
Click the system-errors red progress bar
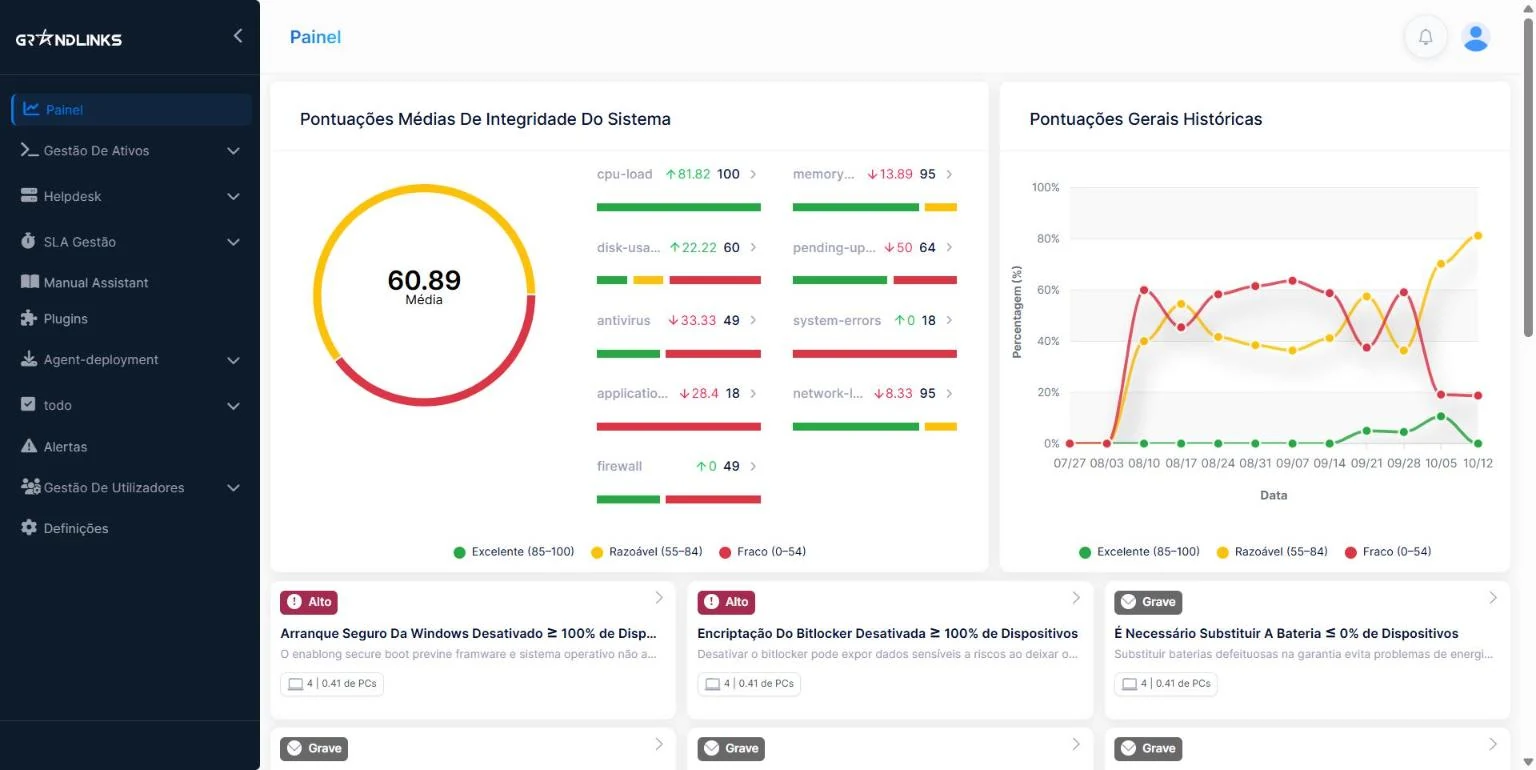point(875,353)
